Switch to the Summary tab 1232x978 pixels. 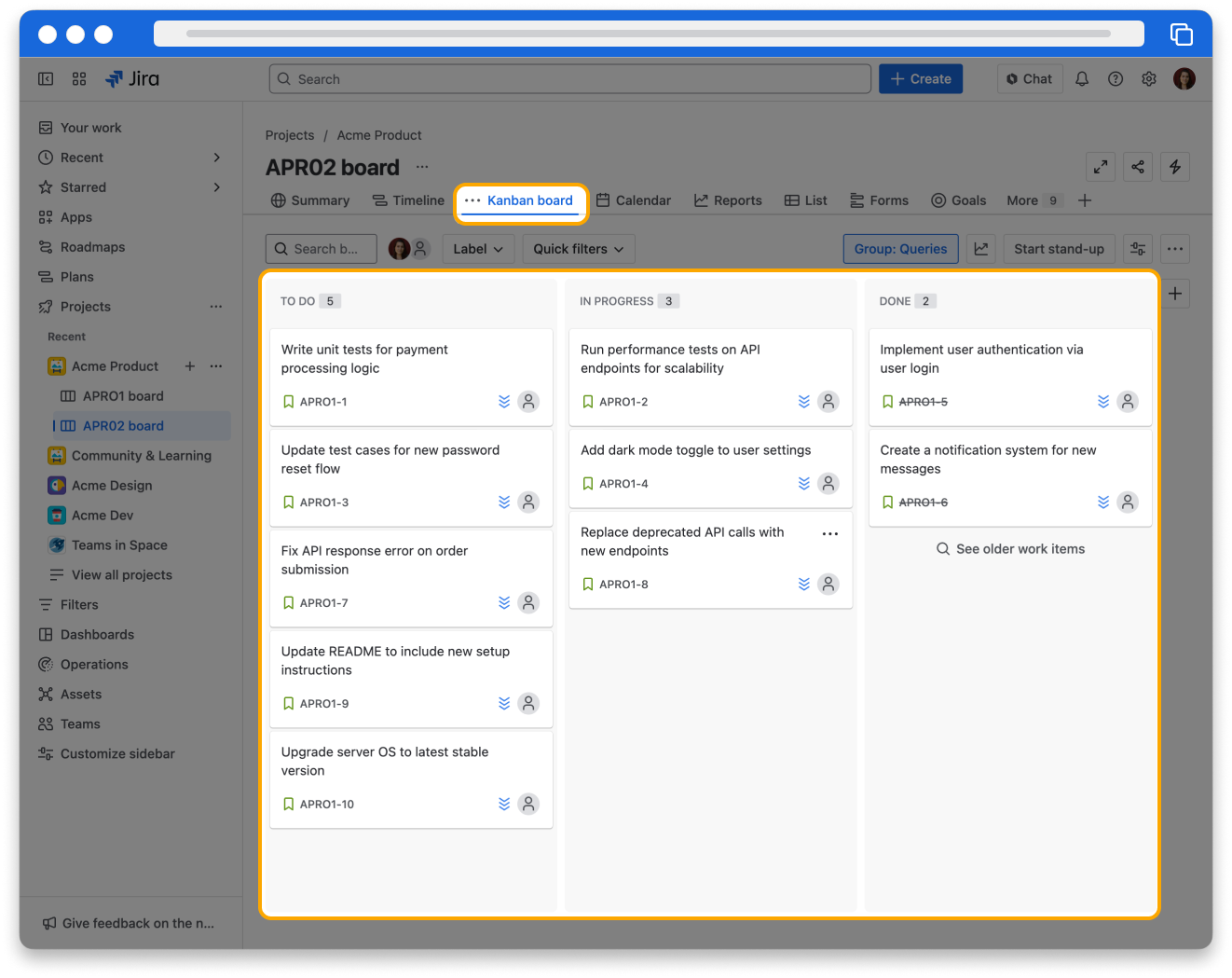point(310,200)
